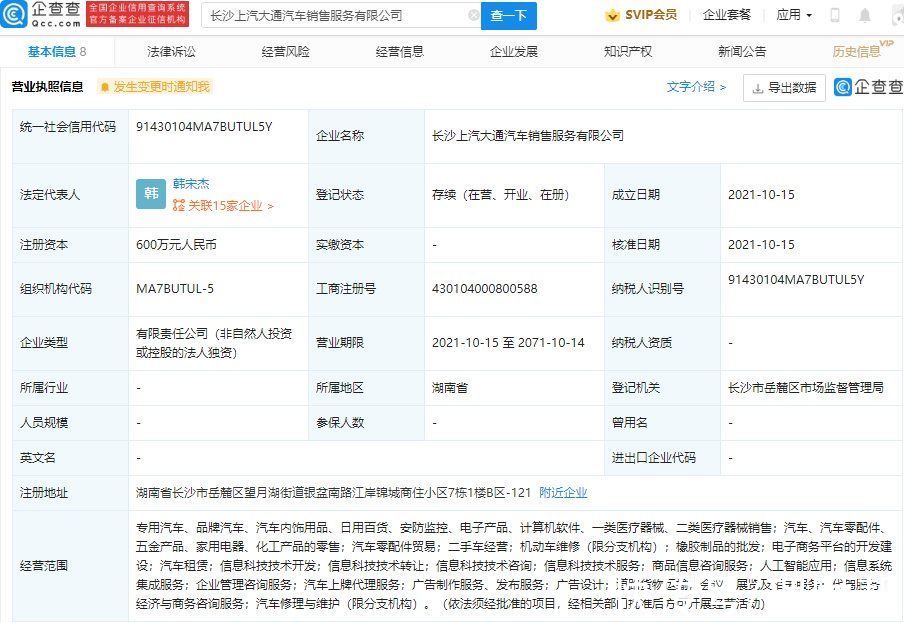
Task: Open 文字介绍 expander link
Action: click(x=696, y=87)
